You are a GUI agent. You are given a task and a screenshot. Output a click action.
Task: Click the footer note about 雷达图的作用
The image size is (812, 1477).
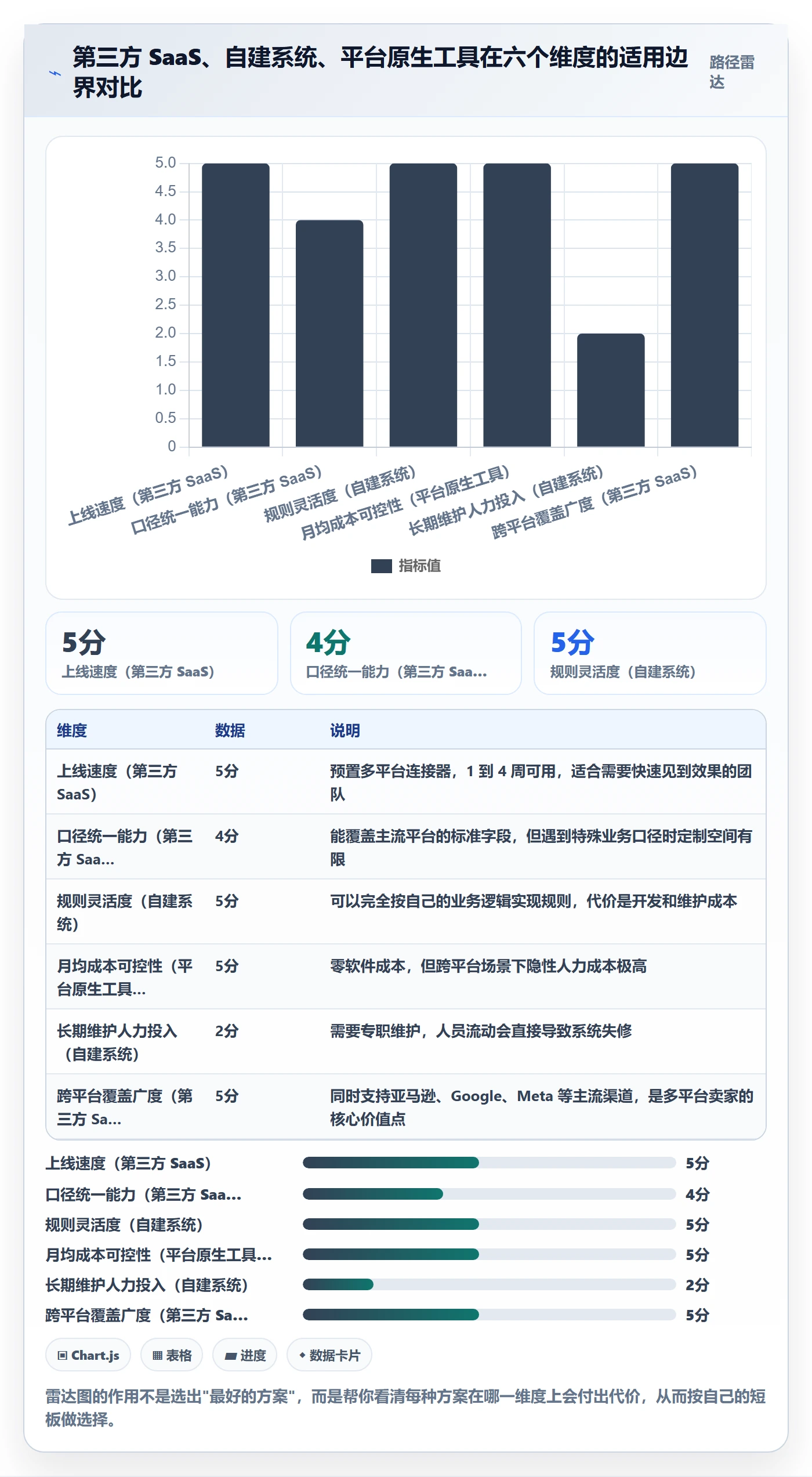405,1408
